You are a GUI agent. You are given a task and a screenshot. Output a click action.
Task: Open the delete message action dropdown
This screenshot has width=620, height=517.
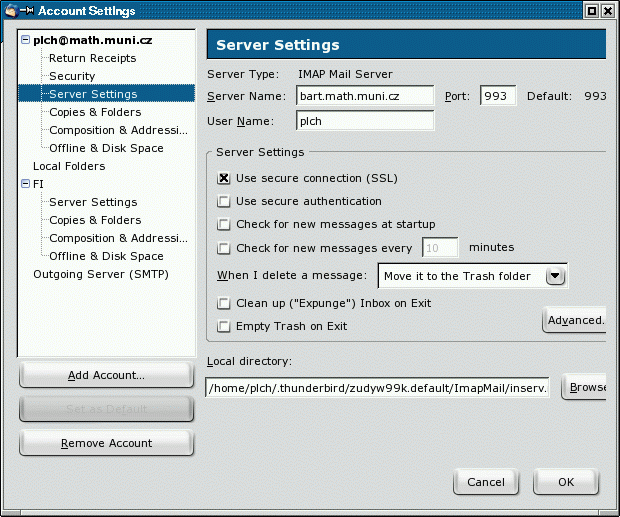555,275
